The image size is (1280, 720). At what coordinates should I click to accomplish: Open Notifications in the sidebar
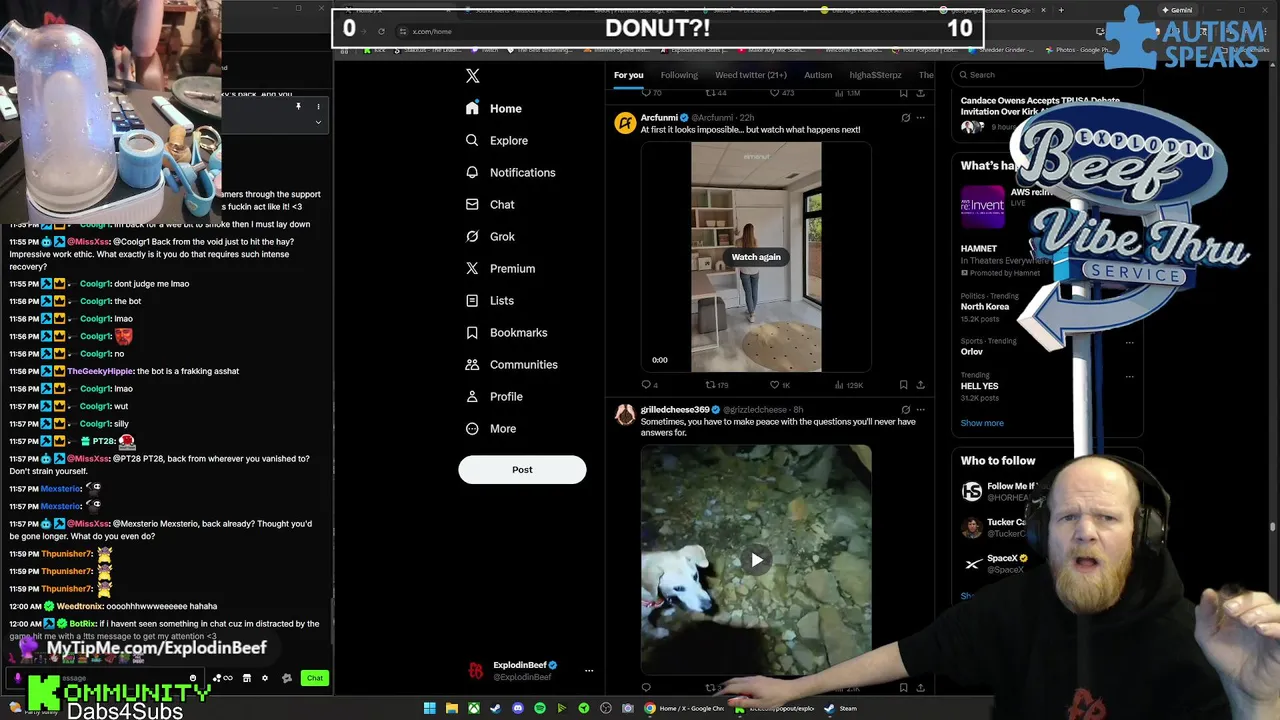click(x=510, y=172)
